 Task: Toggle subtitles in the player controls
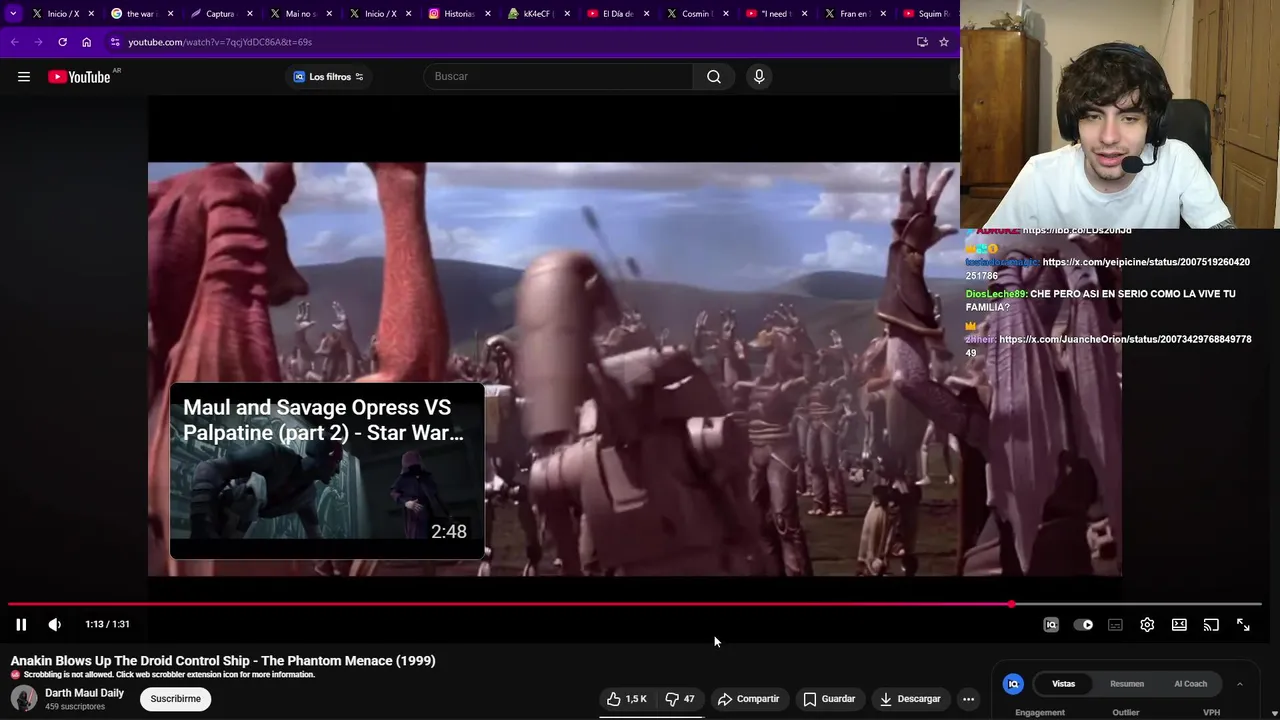(1115, 624)
